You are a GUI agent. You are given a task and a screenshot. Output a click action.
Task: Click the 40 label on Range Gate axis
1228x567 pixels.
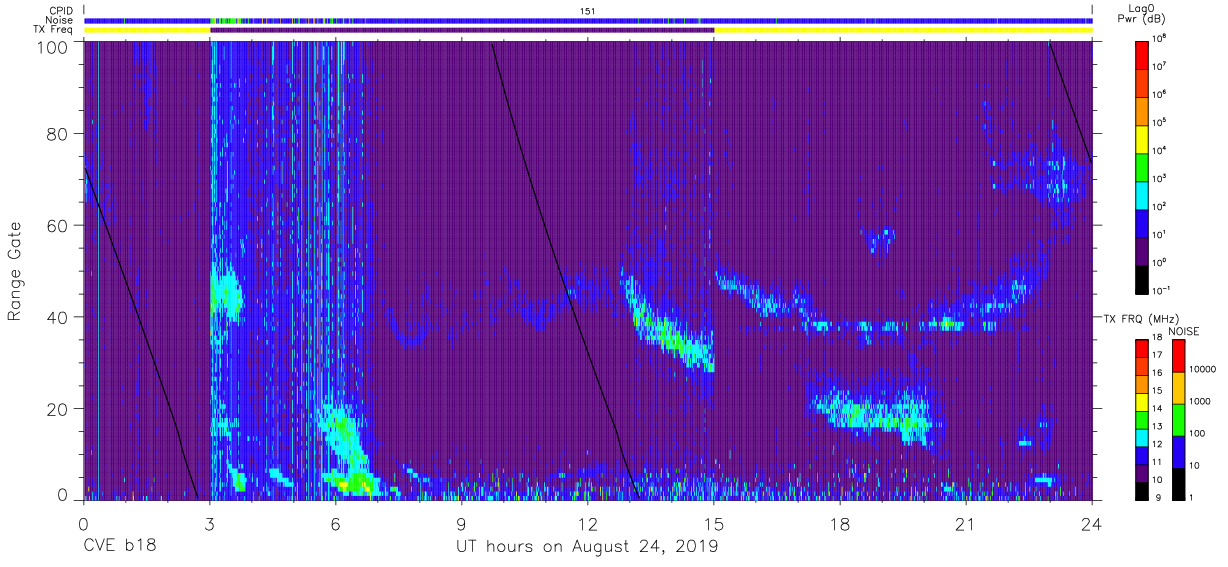tap(58, 317)
